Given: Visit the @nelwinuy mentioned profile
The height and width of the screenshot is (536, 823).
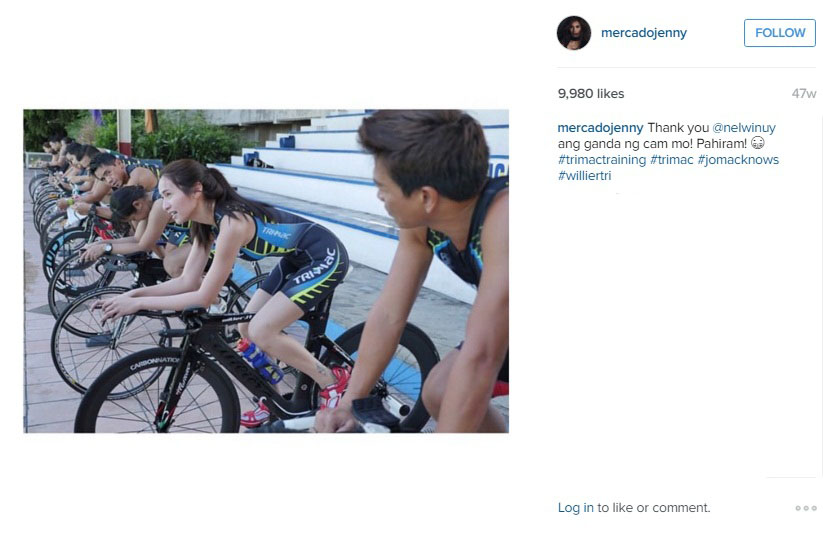Looking at the screenshot, I should (743, 128).
